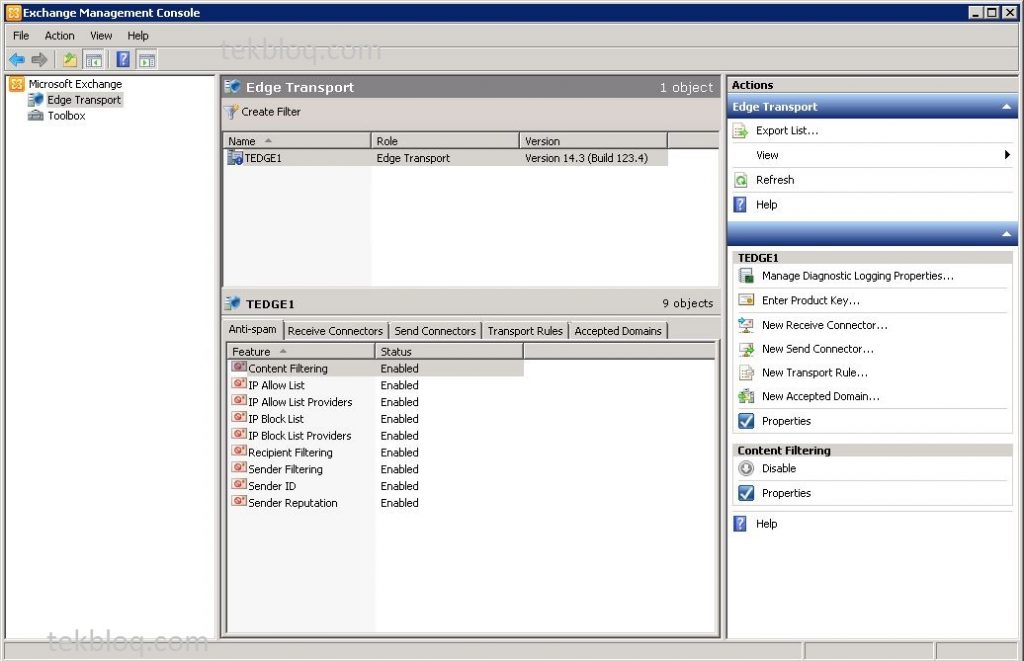Screen dimensions: 1024x661
Task: Select the Sender ID row
Action: coord(376,486)
